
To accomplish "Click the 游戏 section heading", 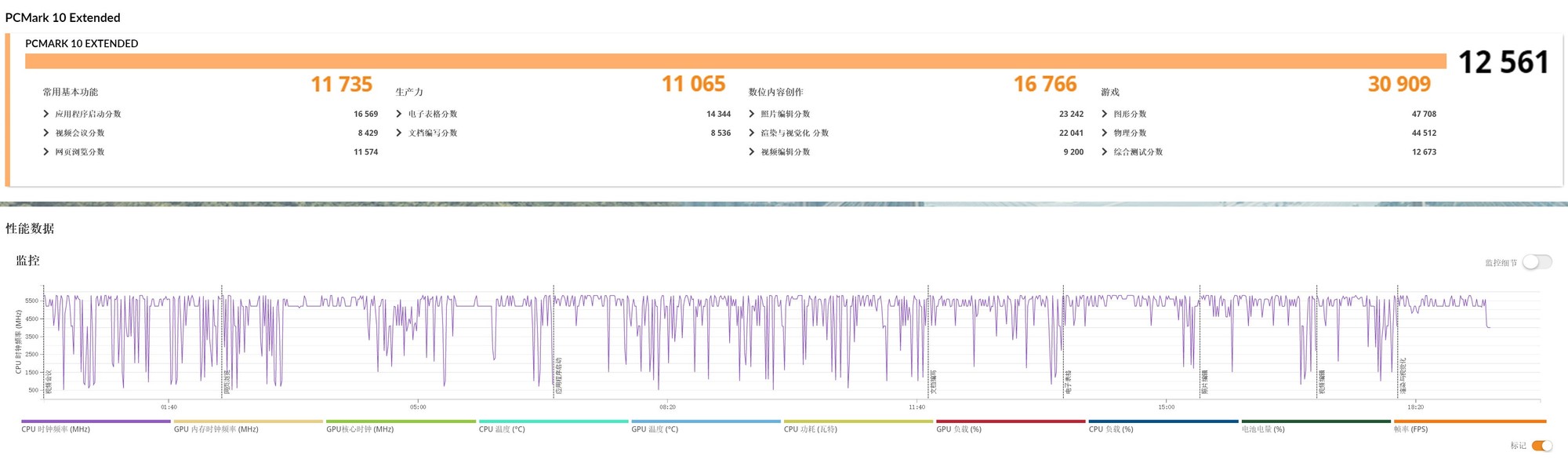I will (x=1110, y=92).
